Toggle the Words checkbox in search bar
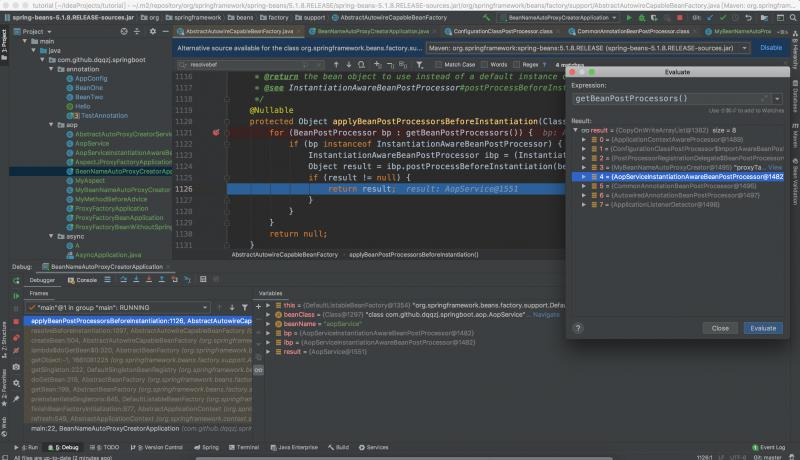 click(484, 65)
